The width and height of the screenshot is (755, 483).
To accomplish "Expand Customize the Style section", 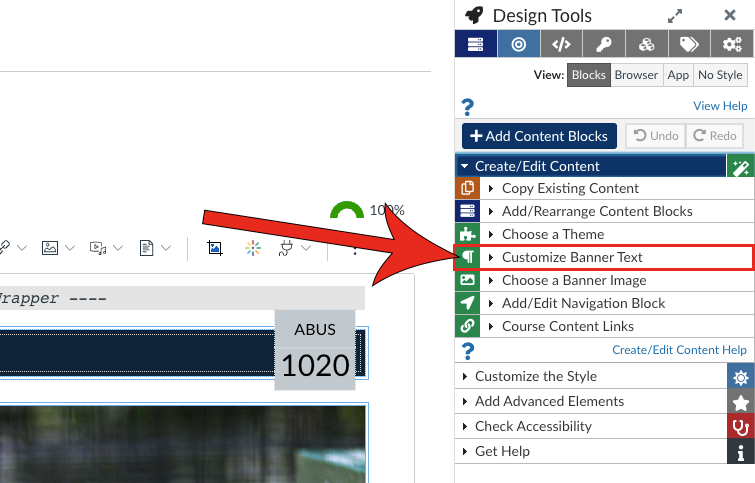I will point(590,377).
